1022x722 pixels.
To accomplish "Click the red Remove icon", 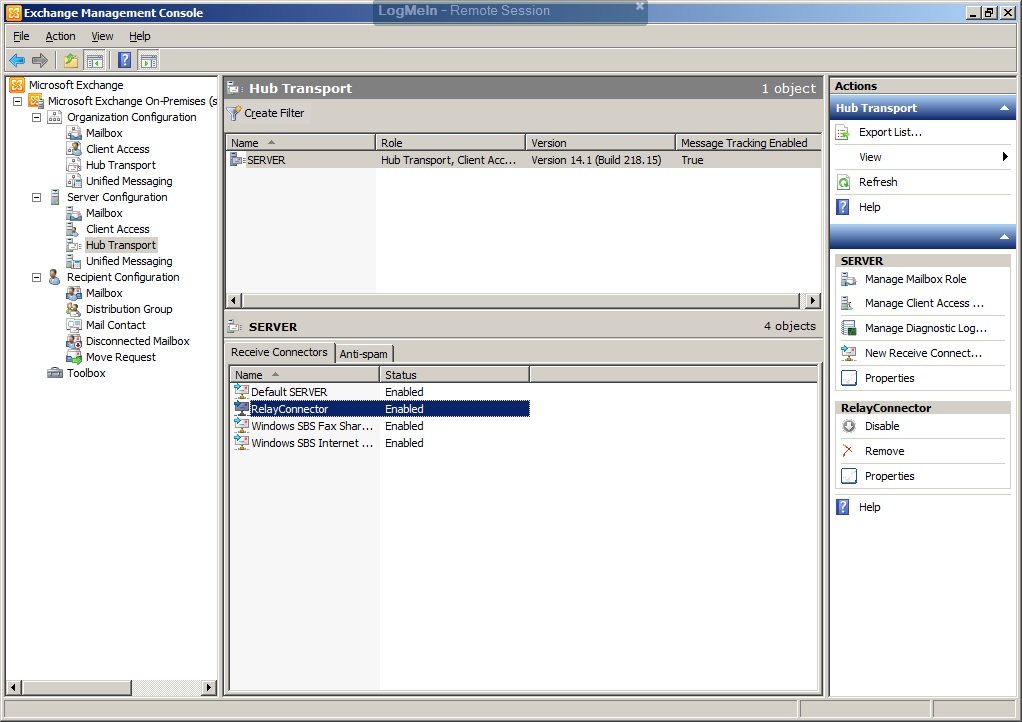I will coord(848,451).
